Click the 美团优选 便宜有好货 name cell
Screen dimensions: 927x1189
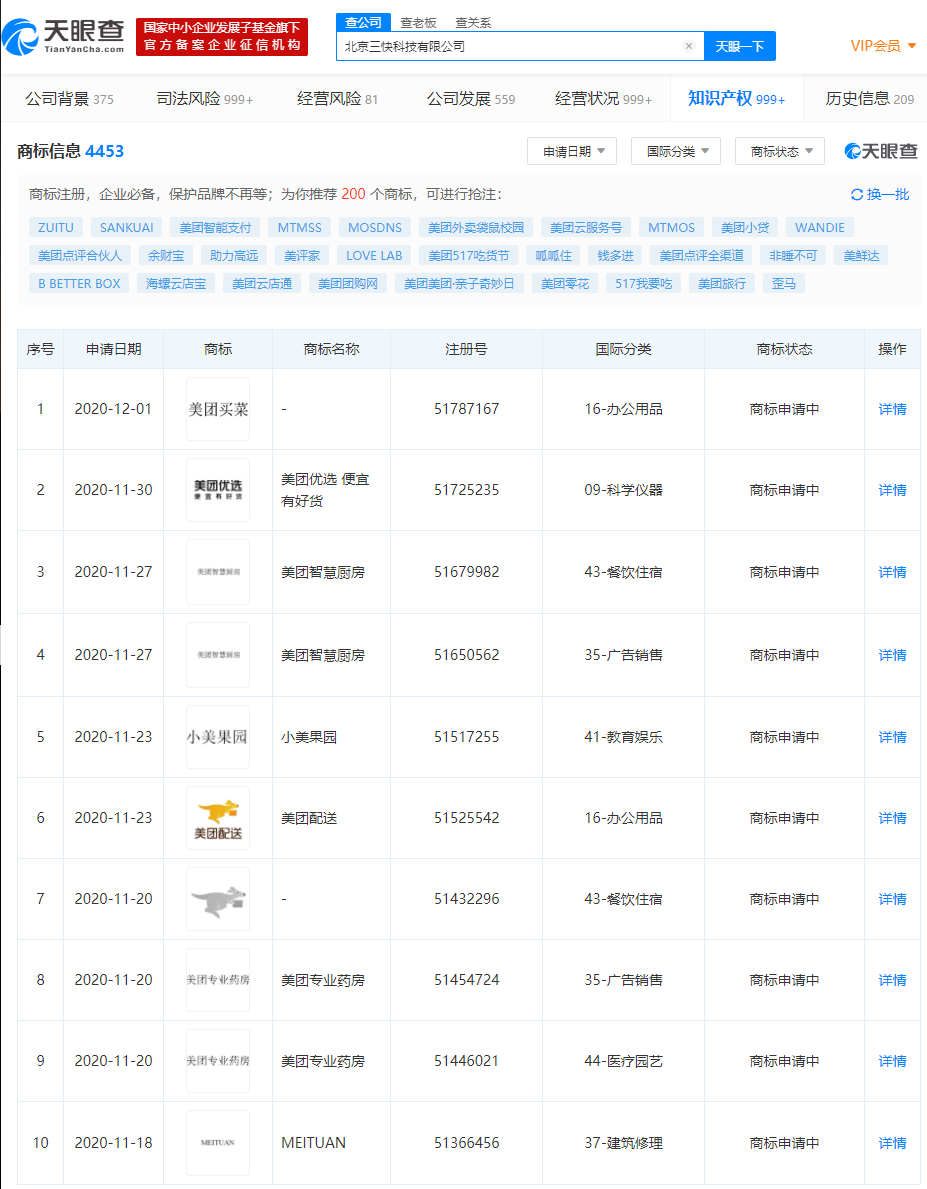332,491
